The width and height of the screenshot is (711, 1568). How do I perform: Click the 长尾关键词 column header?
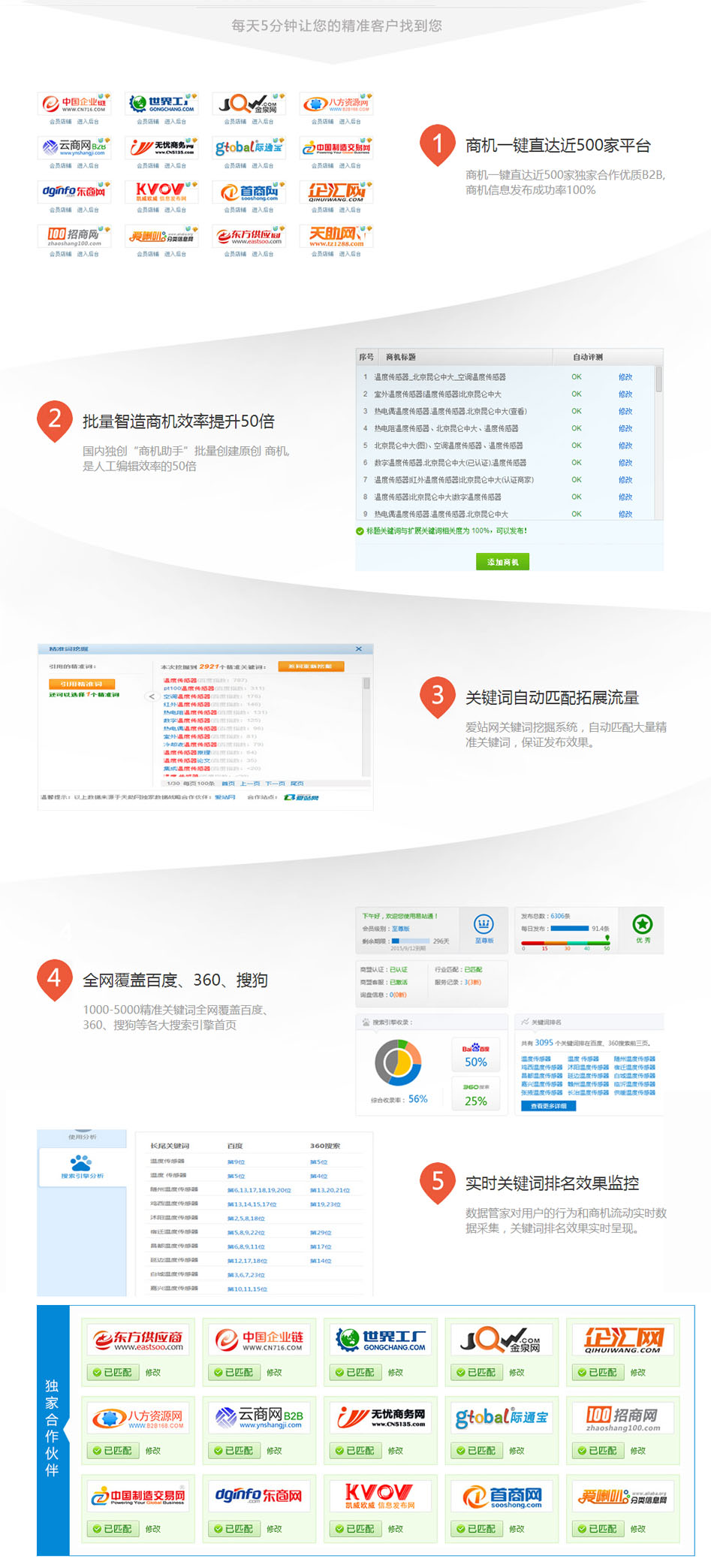pyautogui.click(x=170, y=1146)
